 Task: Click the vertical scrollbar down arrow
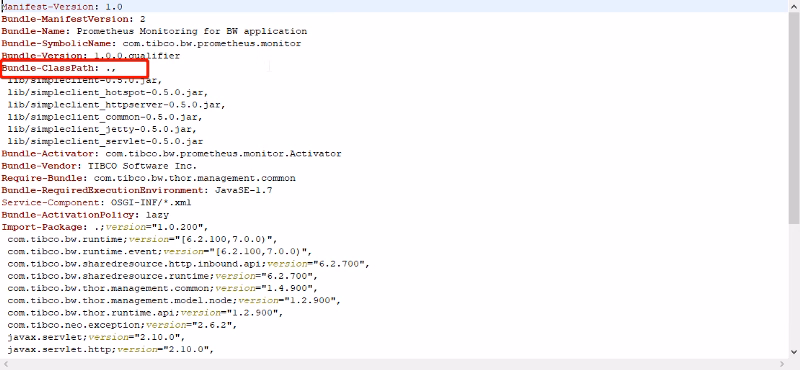tap(794, 352)
